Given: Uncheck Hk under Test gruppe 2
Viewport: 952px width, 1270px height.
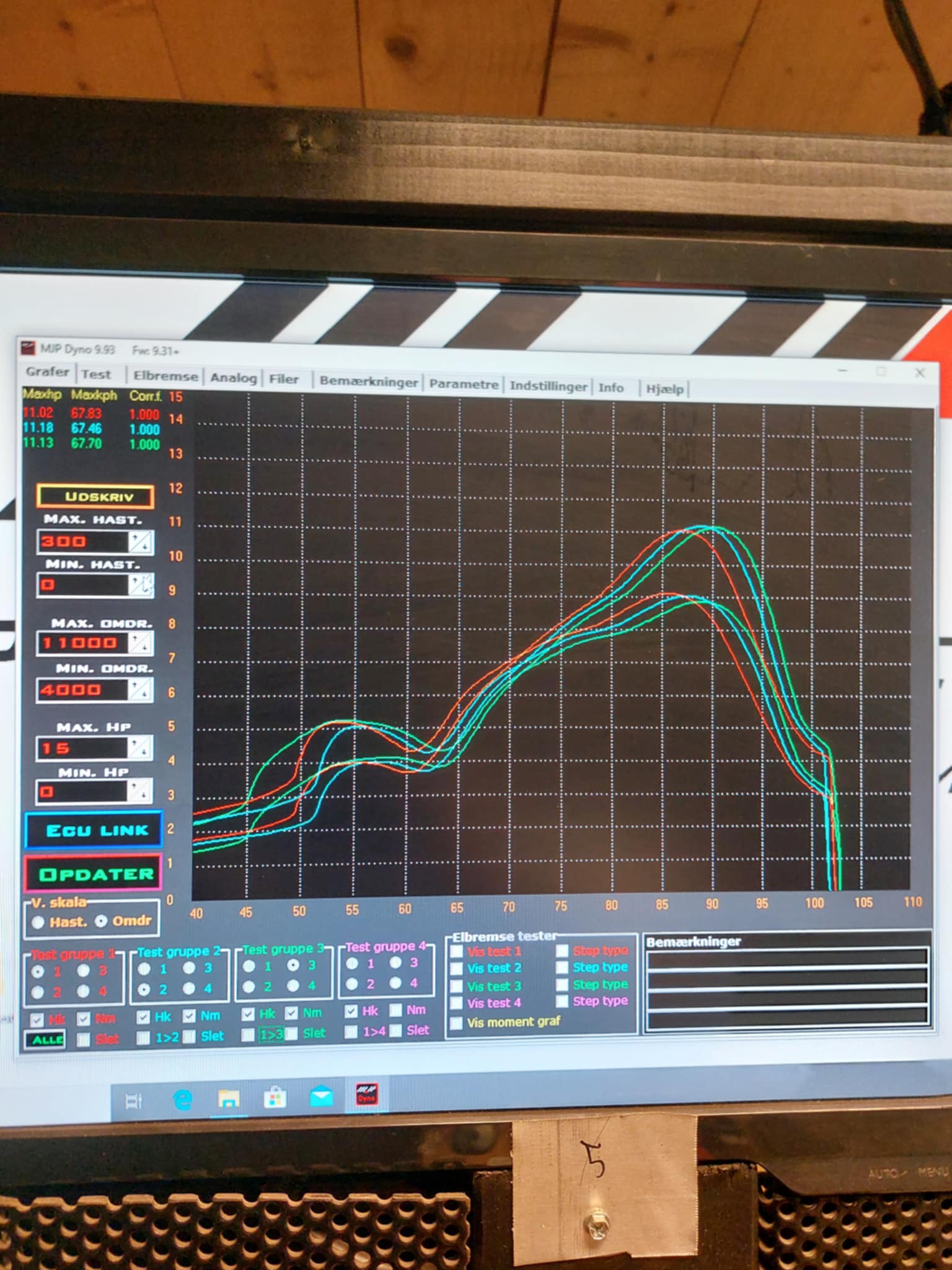Looking at the screenshot, I should (143, 1017).
